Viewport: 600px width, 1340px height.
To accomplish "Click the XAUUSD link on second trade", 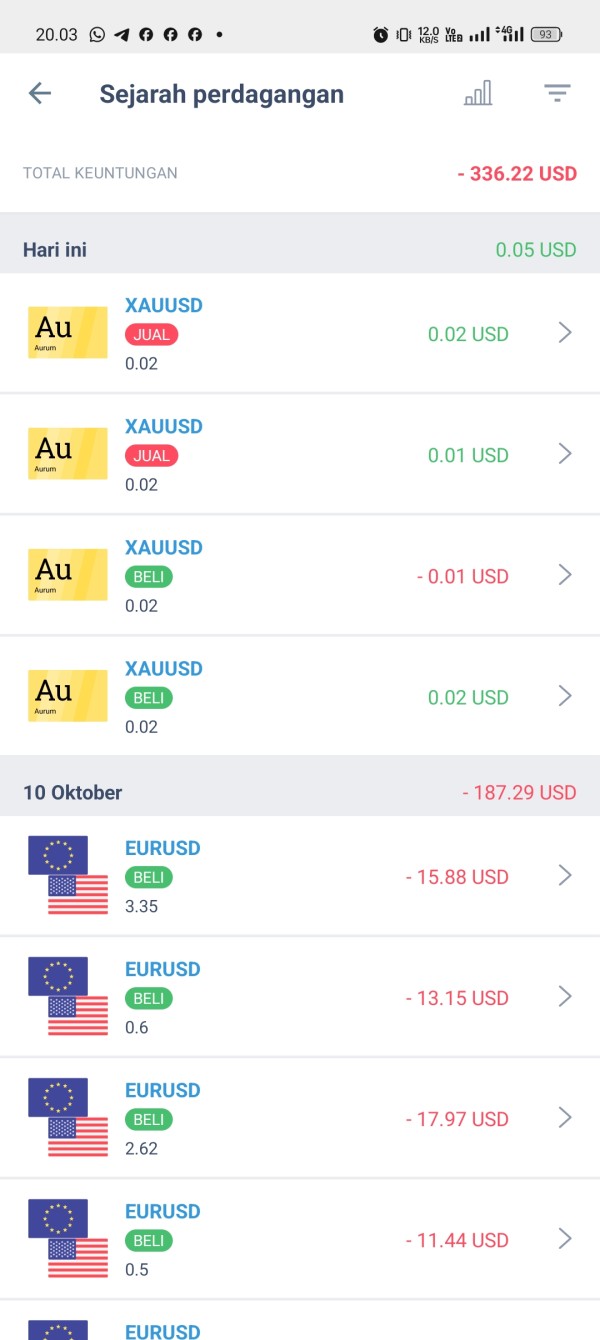I will click(x=164, y=427).
